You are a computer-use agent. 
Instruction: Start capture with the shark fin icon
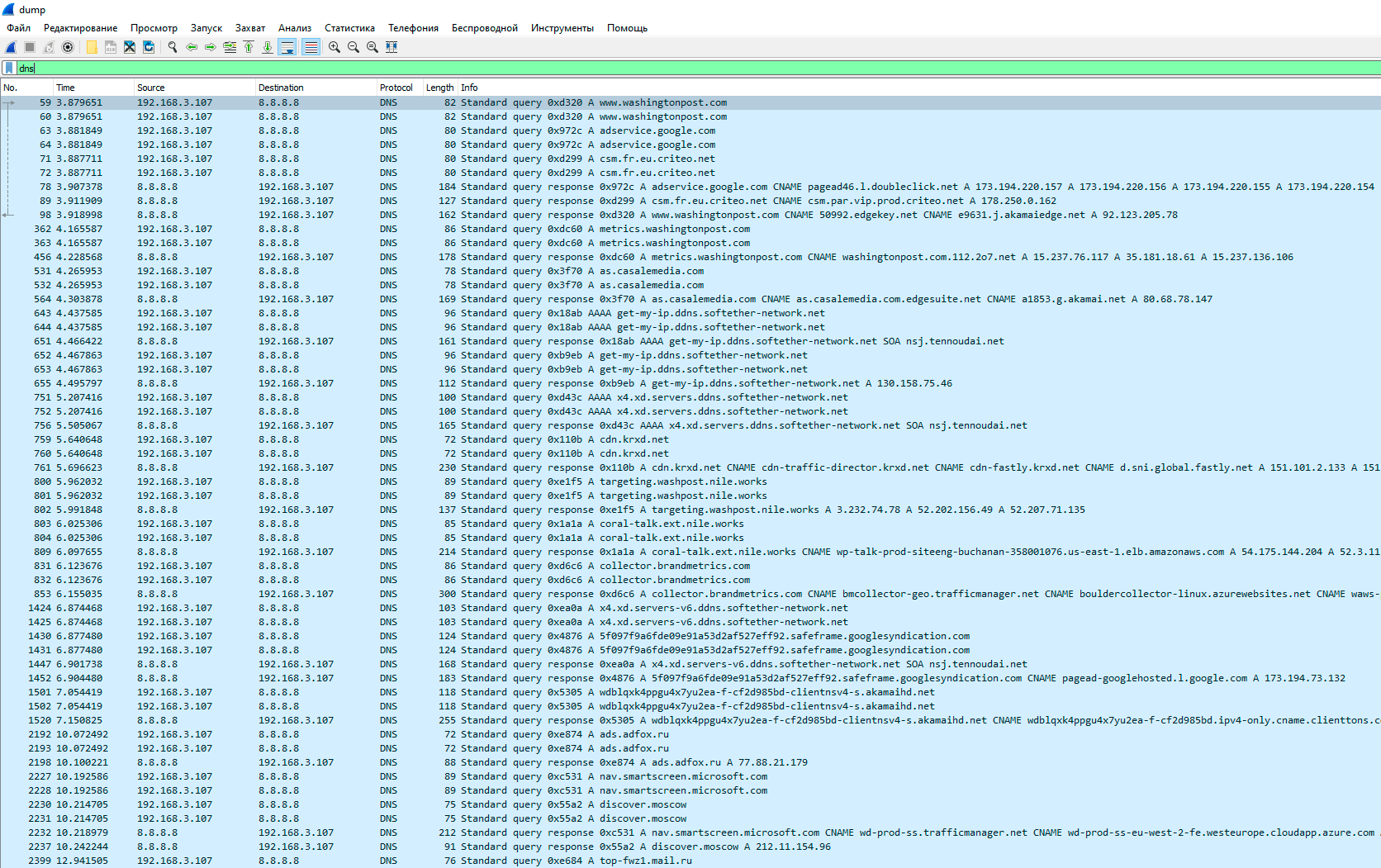11,47
